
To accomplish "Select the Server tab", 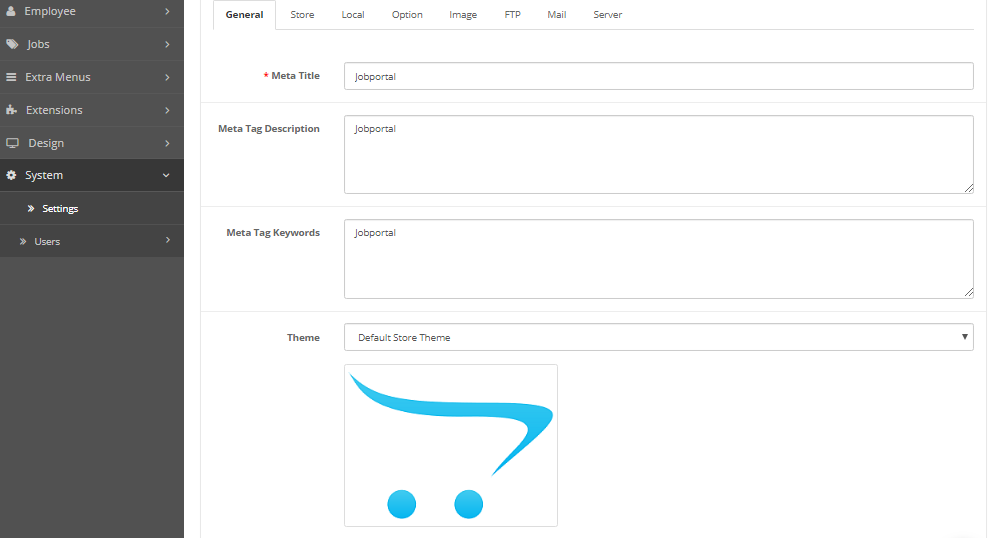I will click(607, 15).
